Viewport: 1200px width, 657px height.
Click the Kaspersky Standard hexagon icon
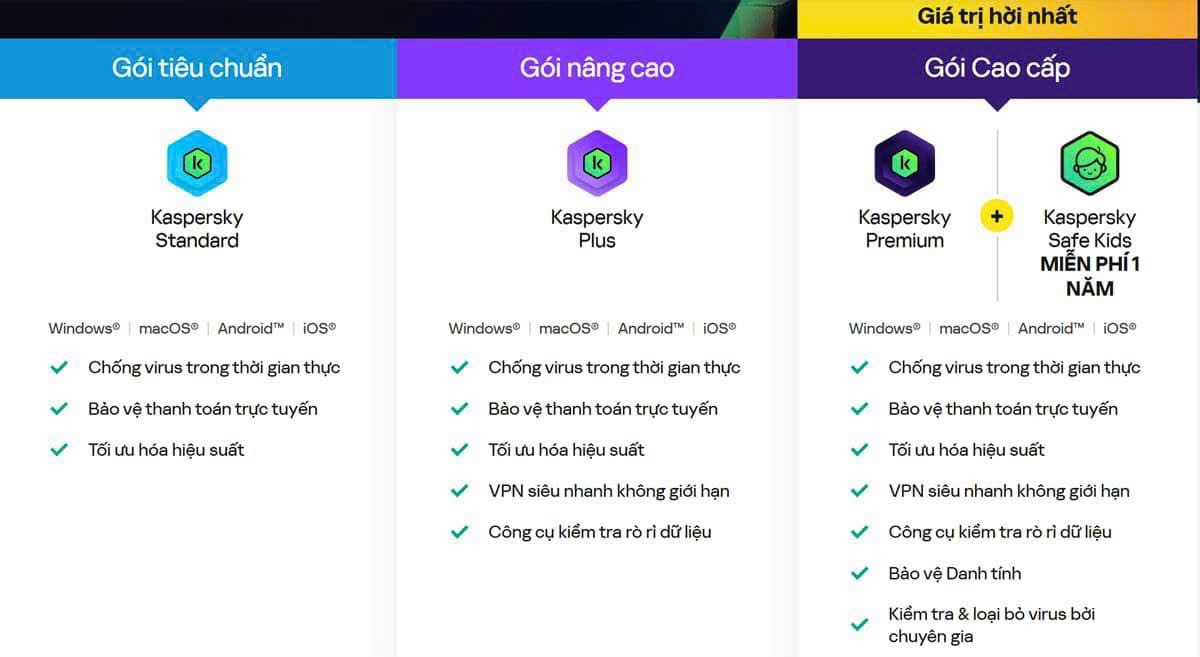197,163
